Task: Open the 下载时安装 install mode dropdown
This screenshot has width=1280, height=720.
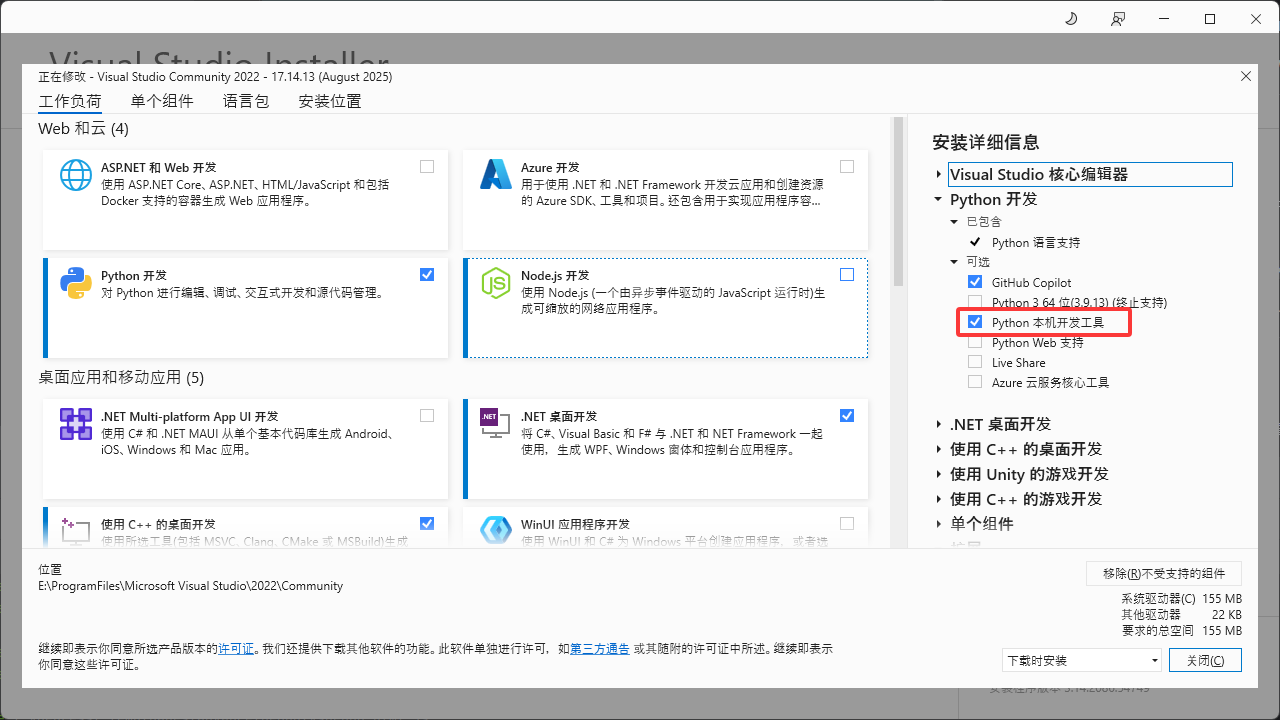Action: tap(1082, 661)
